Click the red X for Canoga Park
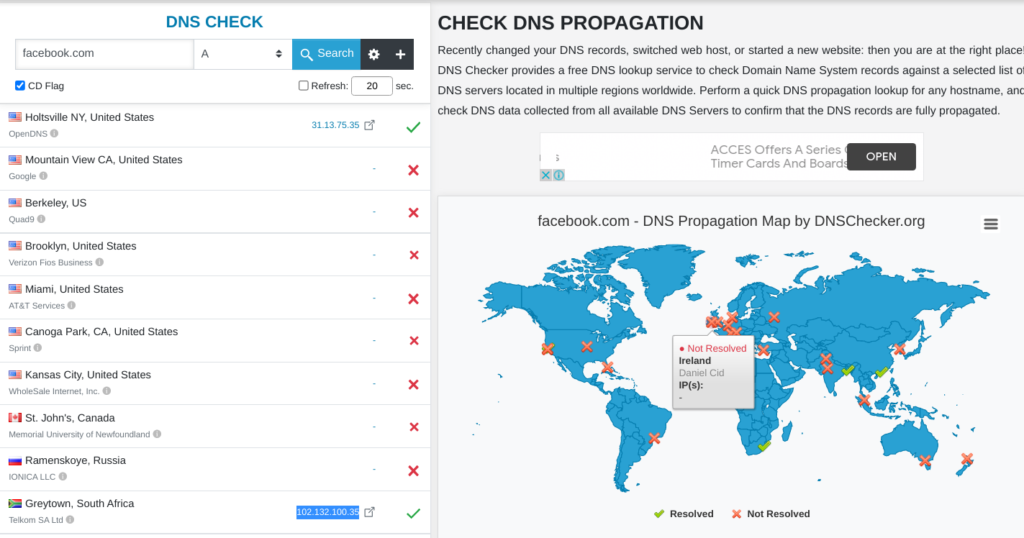Viewport: 1024px width, 538px height. (x=414, y=341)
